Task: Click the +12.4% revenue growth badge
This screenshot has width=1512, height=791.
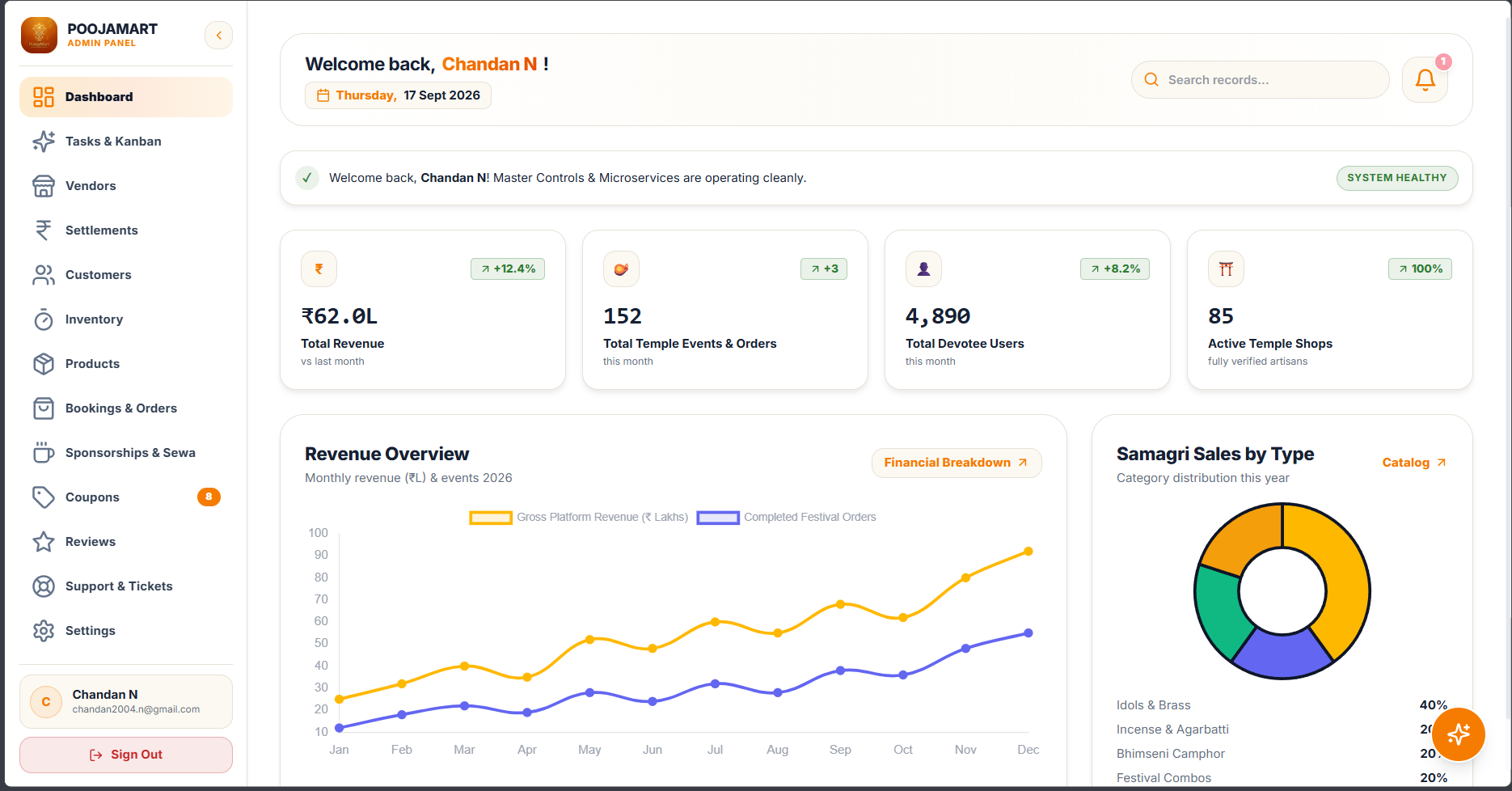Action: tap(508, 269)
